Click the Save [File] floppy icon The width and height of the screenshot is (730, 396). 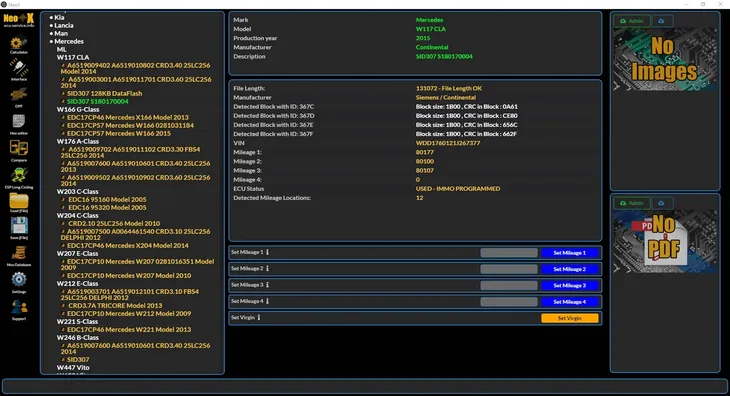pos(19,226)
